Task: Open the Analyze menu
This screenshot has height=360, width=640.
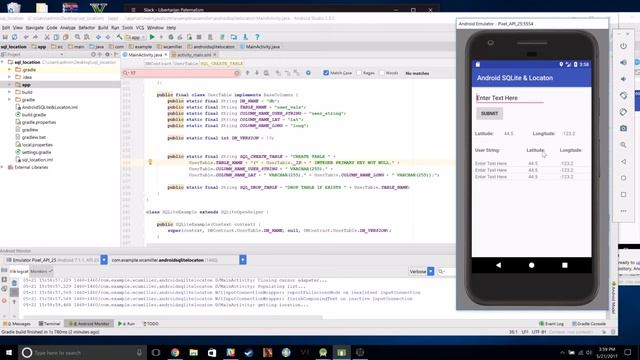Action: [x=68, y=28]
